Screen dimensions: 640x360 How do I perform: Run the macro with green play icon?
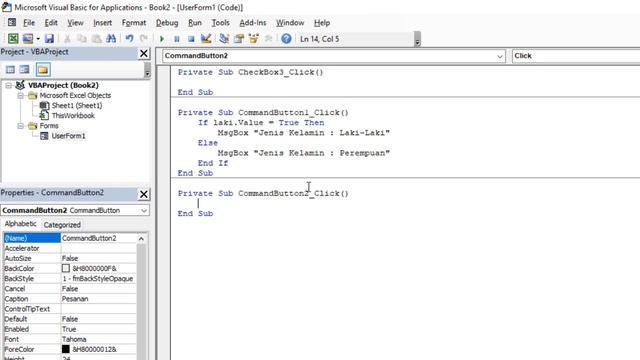coord(162,39)
